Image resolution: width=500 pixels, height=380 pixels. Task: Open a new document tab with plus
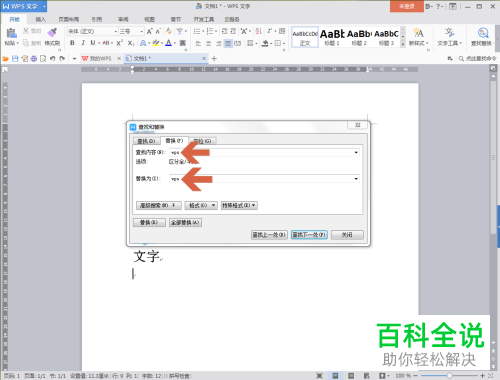pos(214,59)
